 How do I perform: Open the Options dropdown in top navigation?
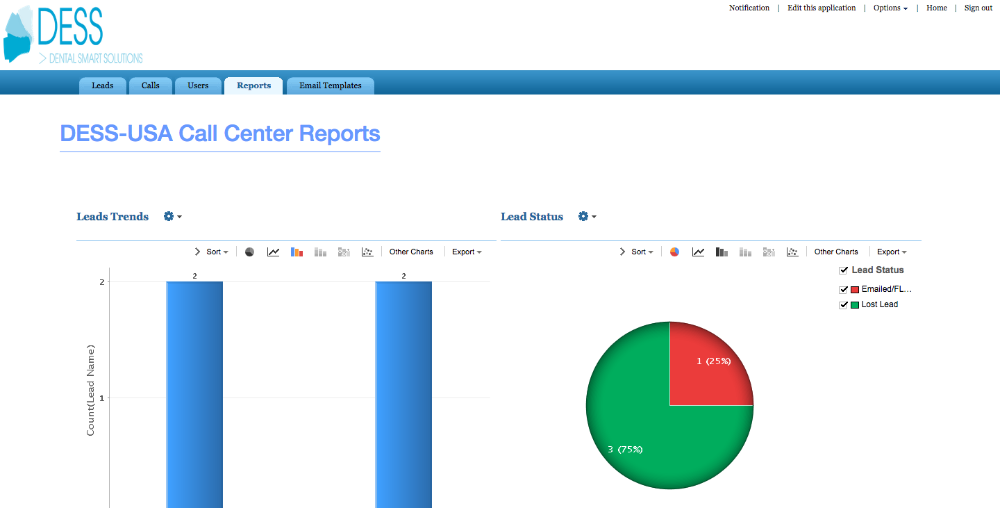[890, 8]
